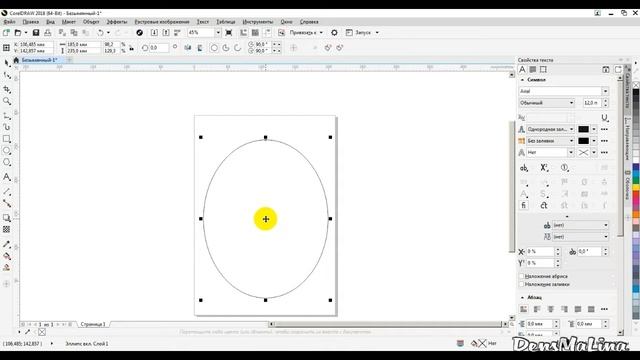This screenshot has width=640, height=360.
Task: Click the New document icon
Action: [7, 33]
